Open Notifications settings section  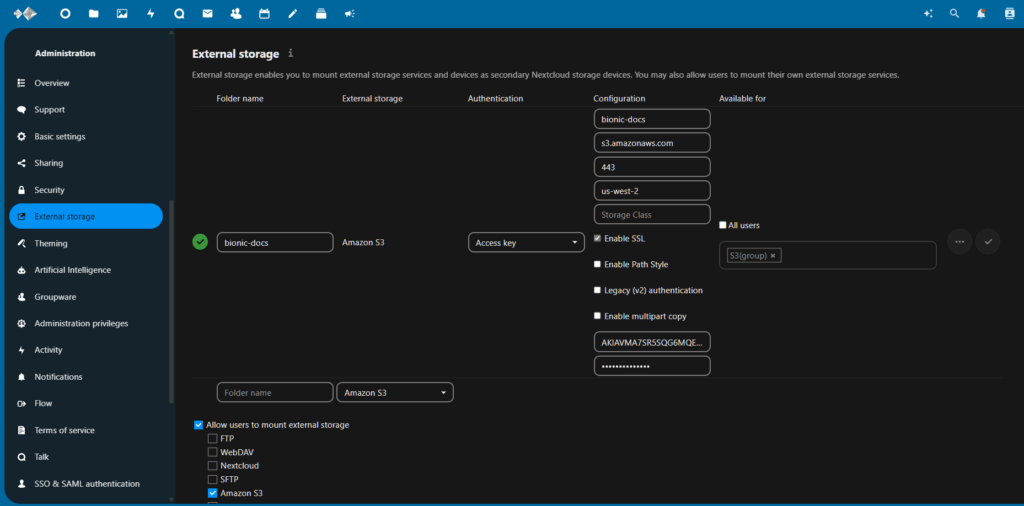pos(86,377)
